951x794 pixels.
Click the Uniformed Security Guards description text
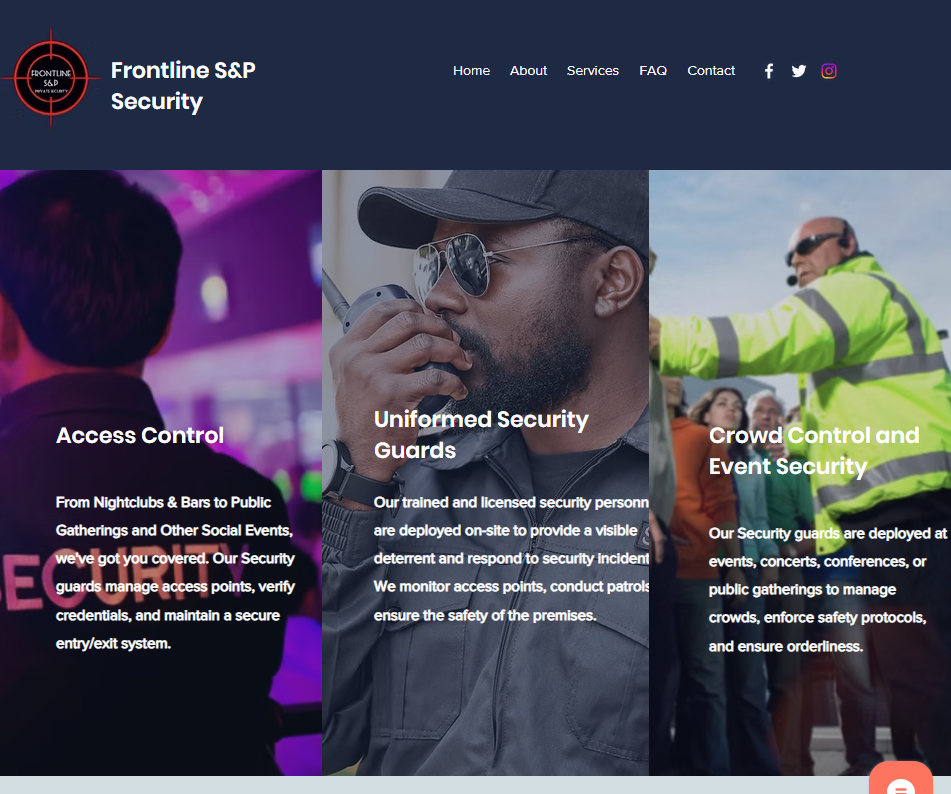[511, 559]
